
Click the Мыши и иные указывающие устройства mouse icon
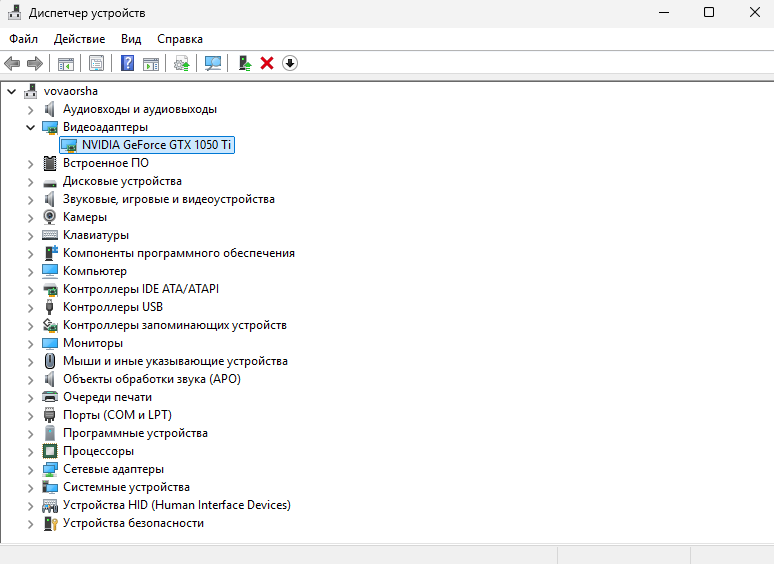pos(49,361)
